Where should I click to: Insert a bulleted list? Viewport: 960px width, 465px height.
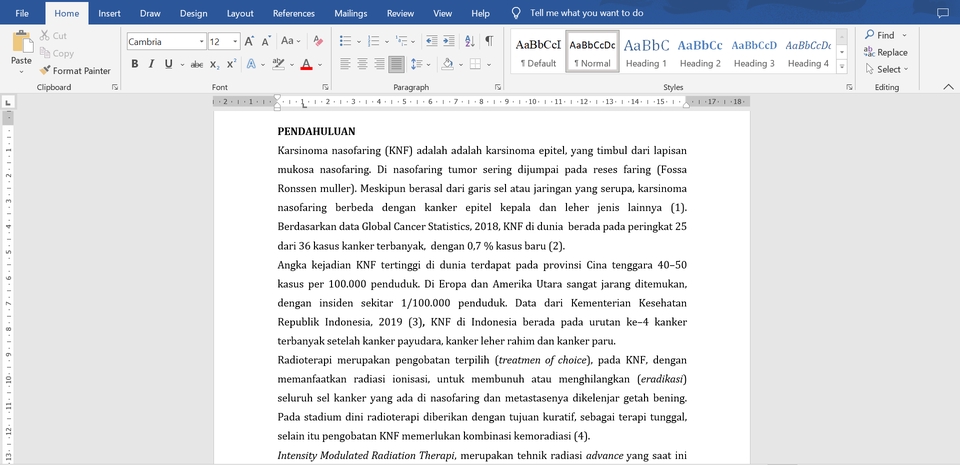tap(346, 41)
